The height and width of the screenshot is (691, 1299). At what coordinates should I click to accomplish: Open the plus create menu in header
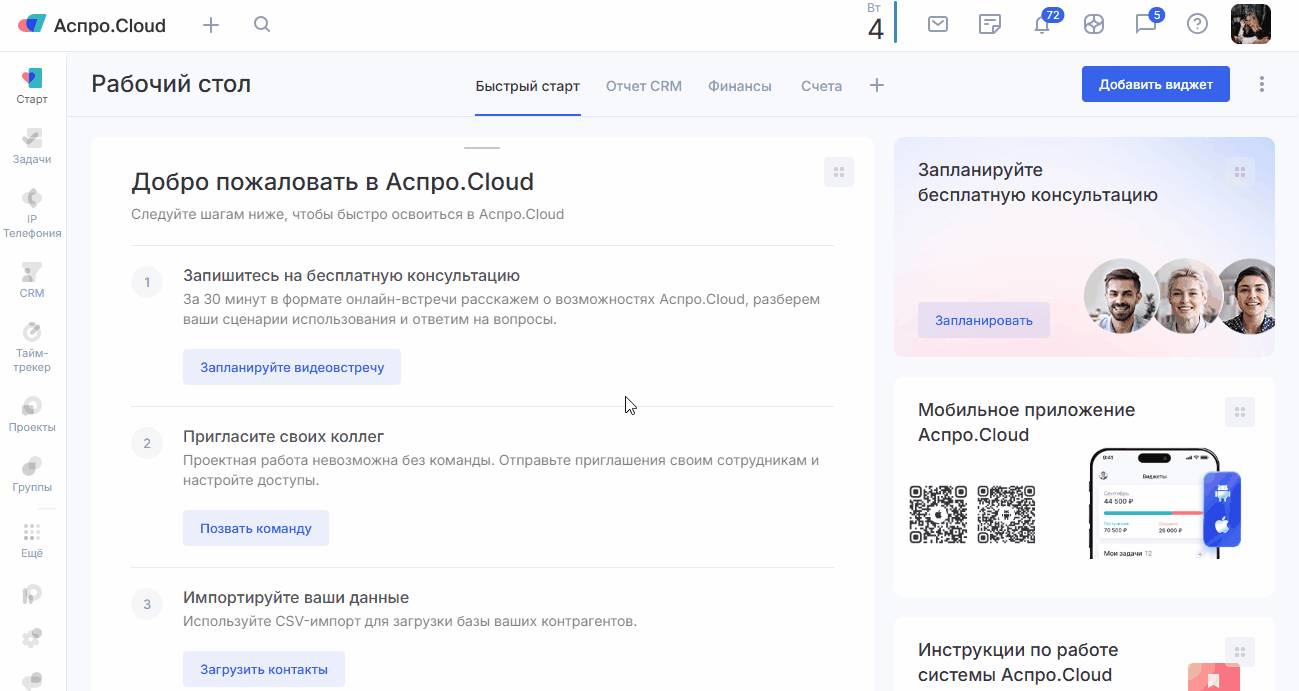tap(211, 25)
